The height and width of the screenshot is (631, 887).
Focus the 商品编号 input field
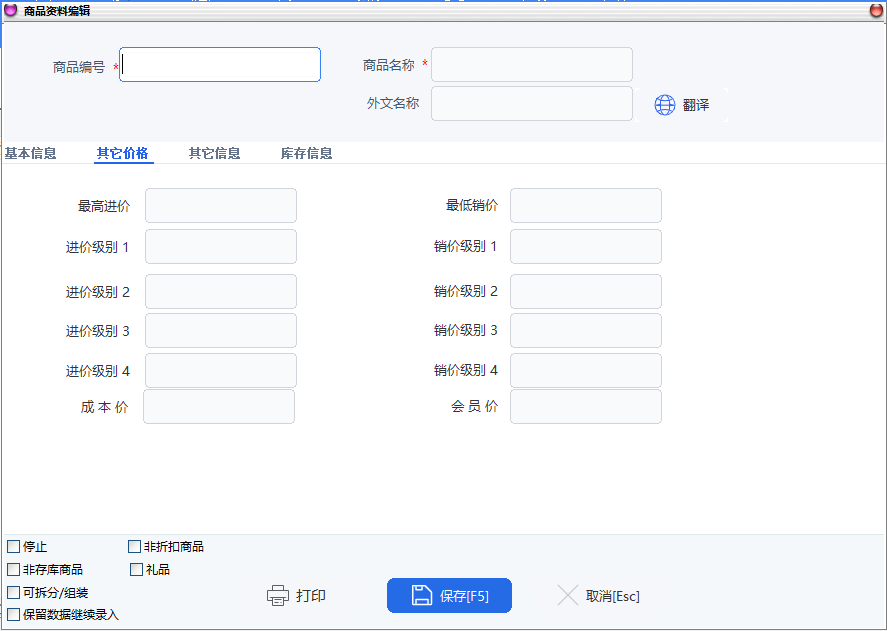(x=220, y=65)
